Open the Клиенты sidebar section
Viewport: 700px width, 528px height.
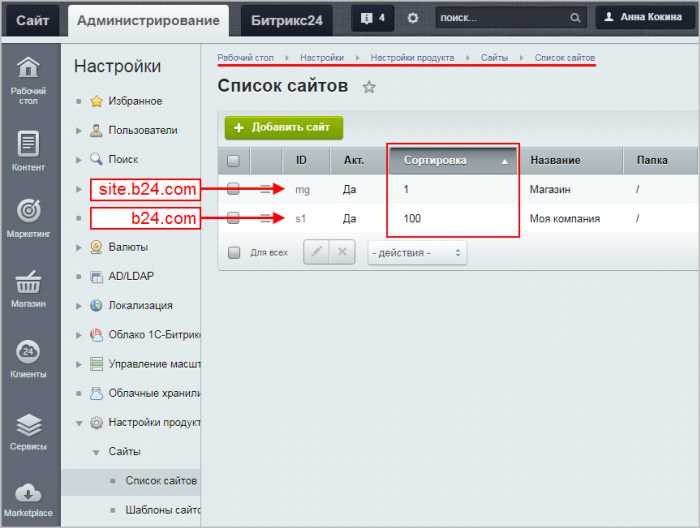28,359
